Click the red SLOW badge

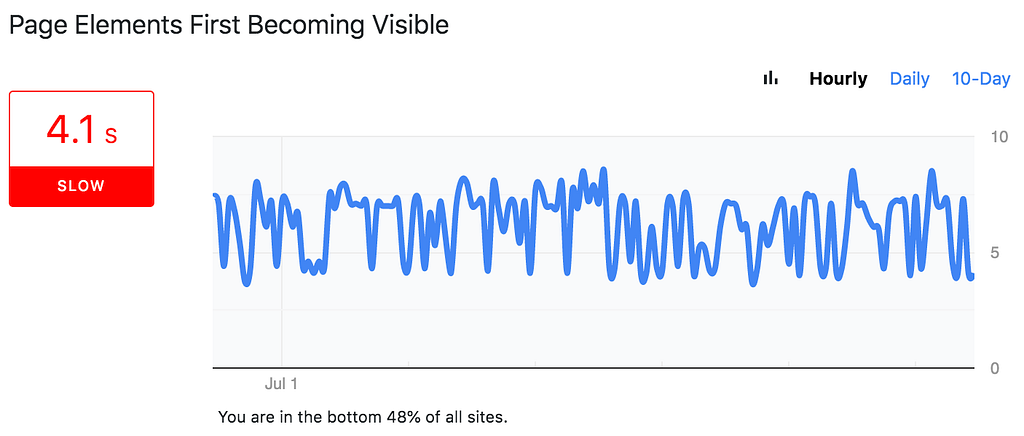point(82,186)
